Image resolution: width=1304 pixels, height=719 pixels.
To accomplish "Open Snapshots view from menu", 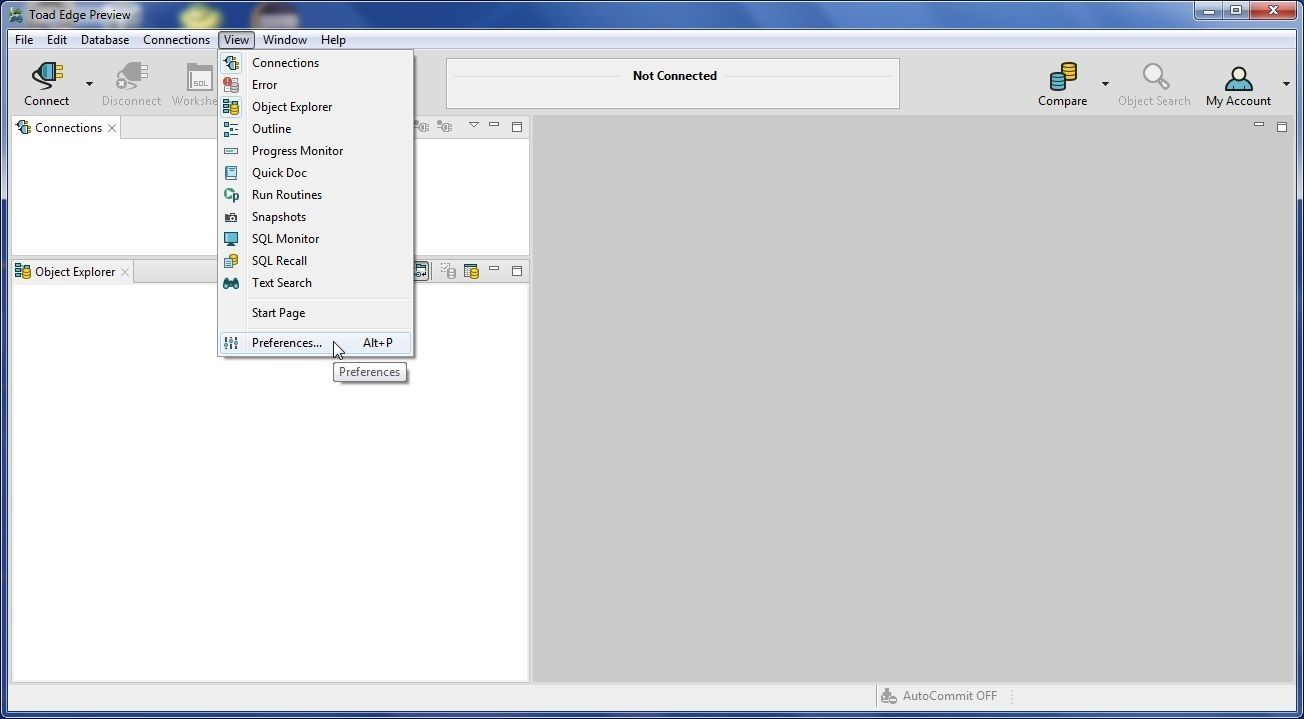I will (x=315, y=217).
